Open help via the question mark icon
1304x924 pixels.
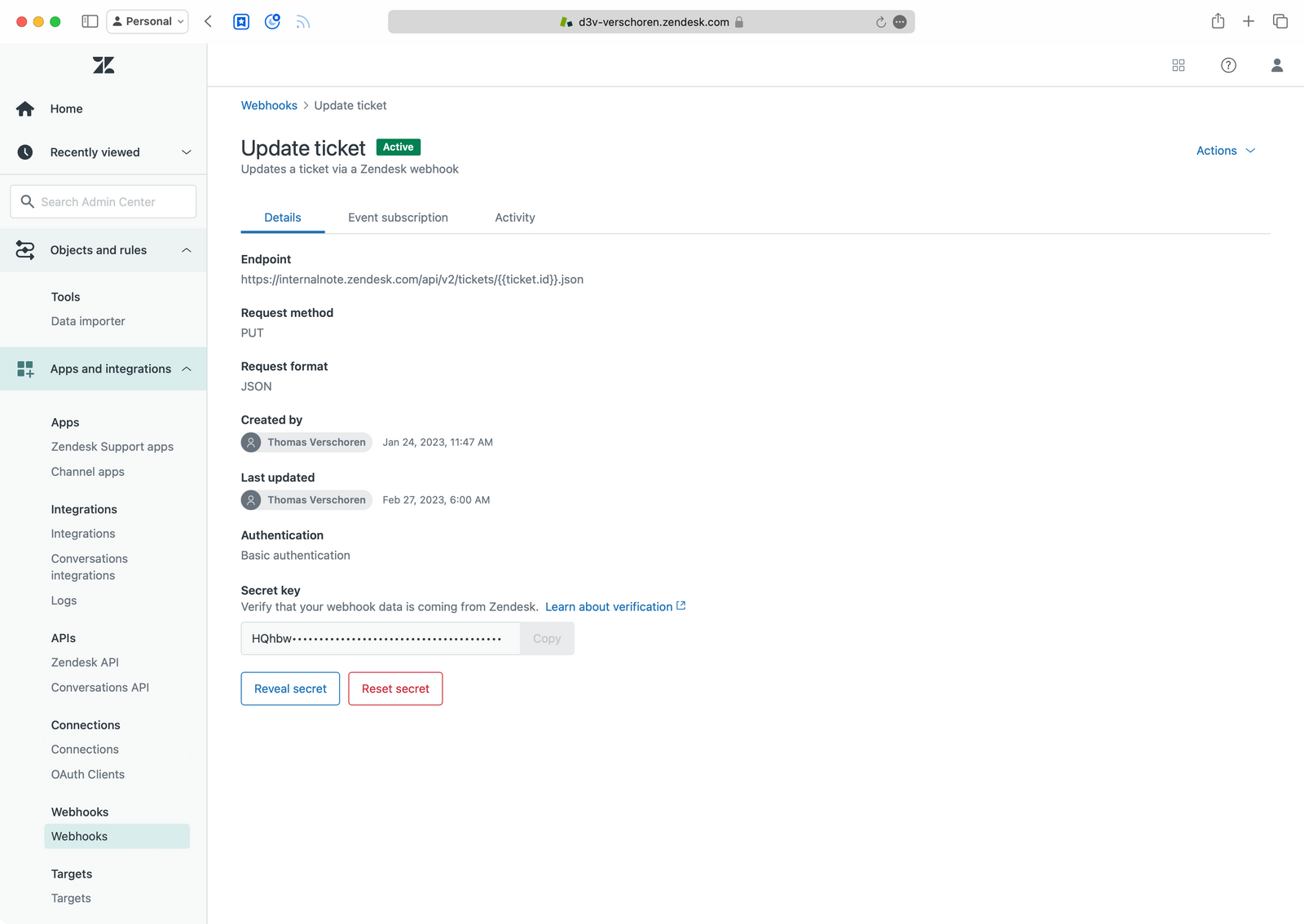[x=1228, y=65]
